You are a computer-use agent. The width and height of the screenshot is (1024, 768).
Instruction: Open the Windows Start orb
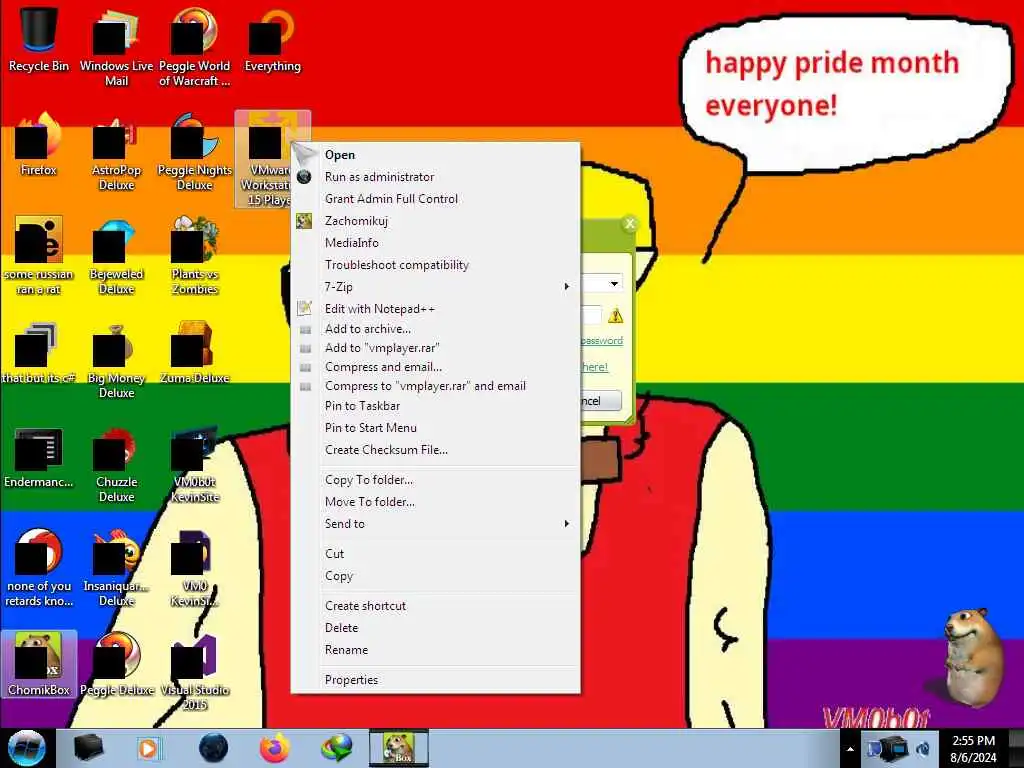(x=27, y=748)
